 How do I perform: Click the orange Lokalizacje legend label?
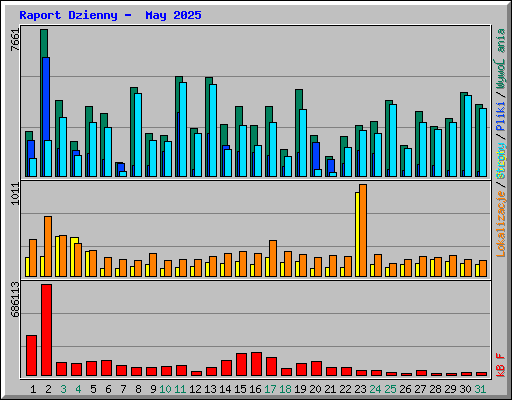(x=501, y=223)
